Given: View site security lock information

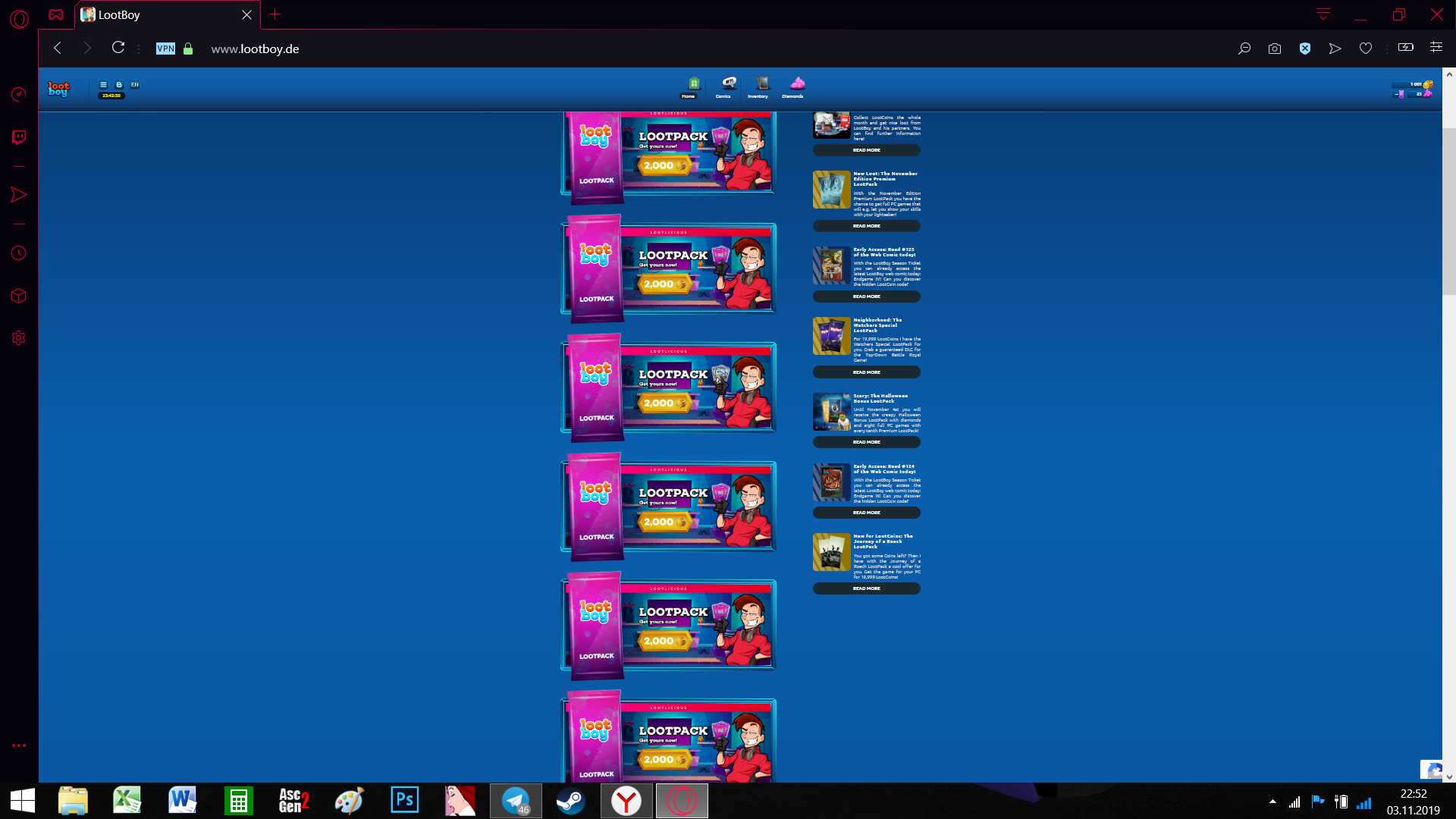Looking at the screenshot, I should coord(188,49).
